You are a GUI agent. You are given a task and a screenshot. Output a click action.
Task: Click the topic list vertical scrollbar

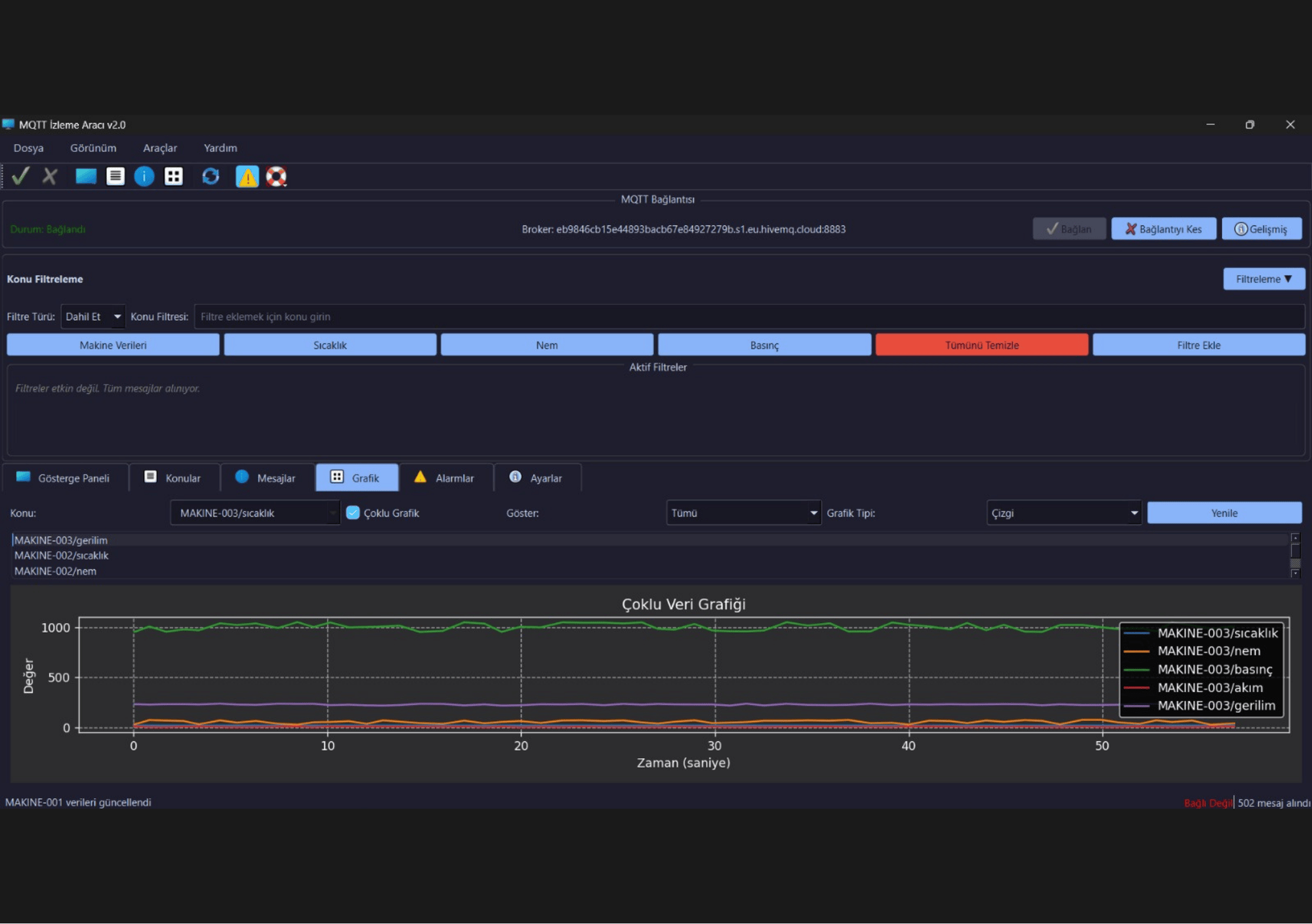tap(1295, 555)
